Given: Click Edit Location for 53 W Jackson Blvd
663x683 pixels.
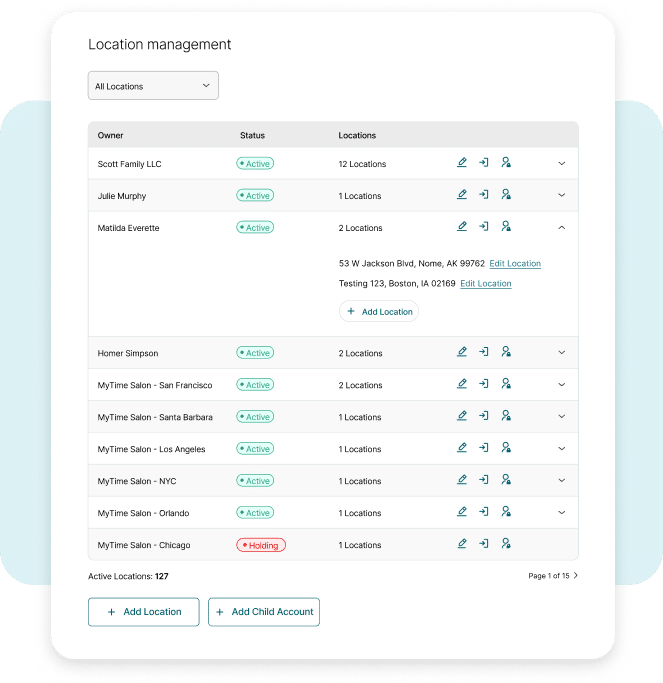Looking at the screenshot, I should coord(515,264).
